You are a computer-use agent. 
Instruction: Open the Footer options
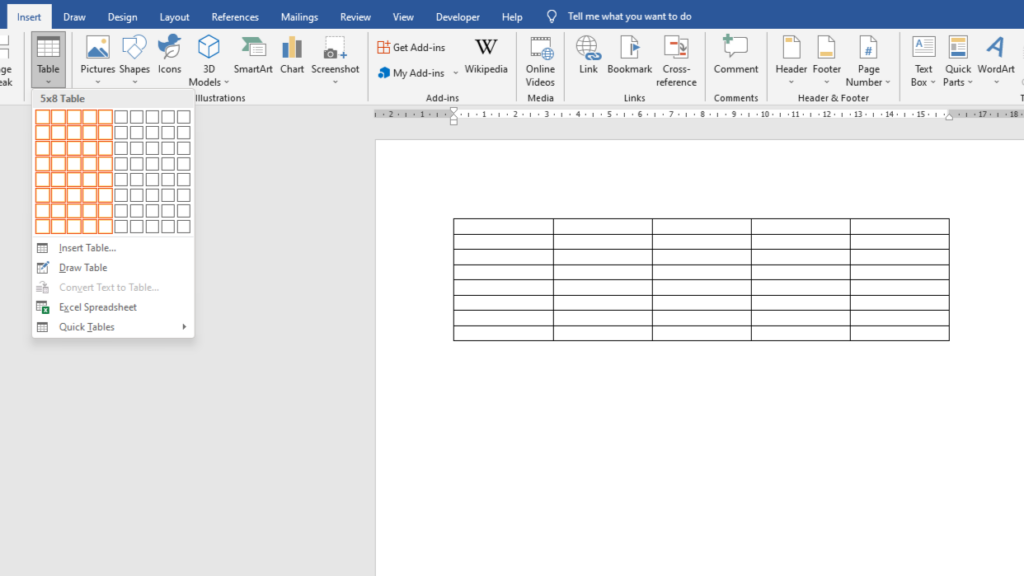coord(826,60)
